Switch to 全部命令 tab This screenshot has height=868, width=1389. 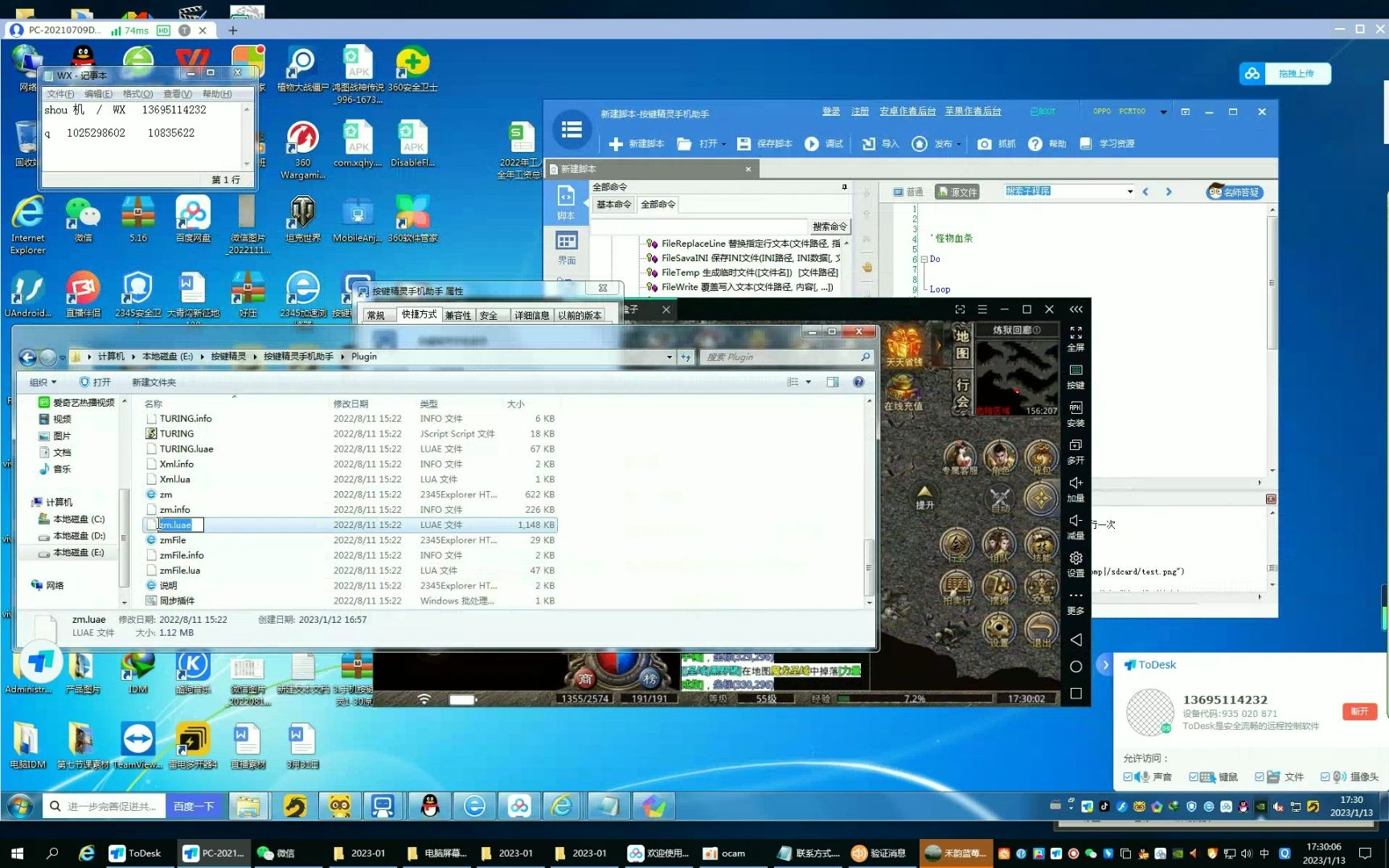pos(658,204)
